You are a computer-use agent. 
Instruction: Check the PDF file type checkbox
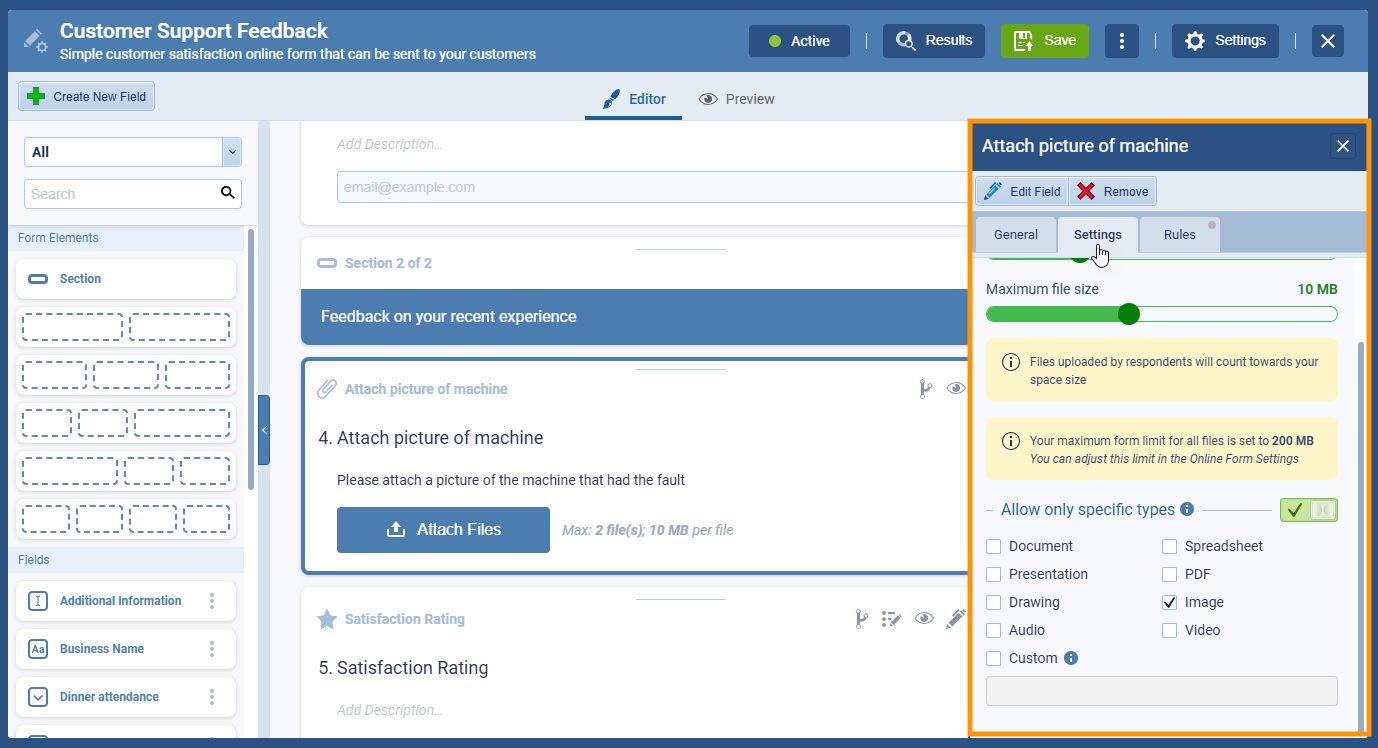(1169, 574)
